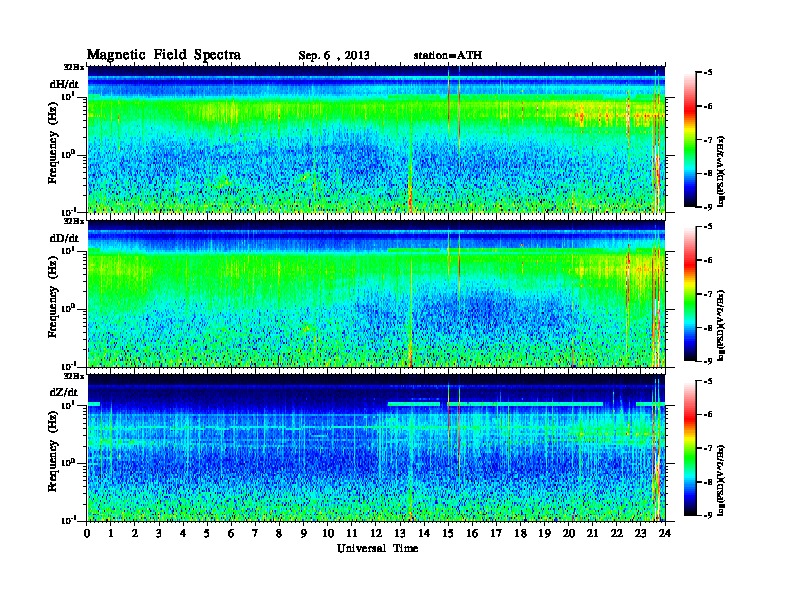Click the 10^0 tick label on the dZ/dt frequency axis
The image size is (792, 612).
pyautogui.click(x=68, y=463)
